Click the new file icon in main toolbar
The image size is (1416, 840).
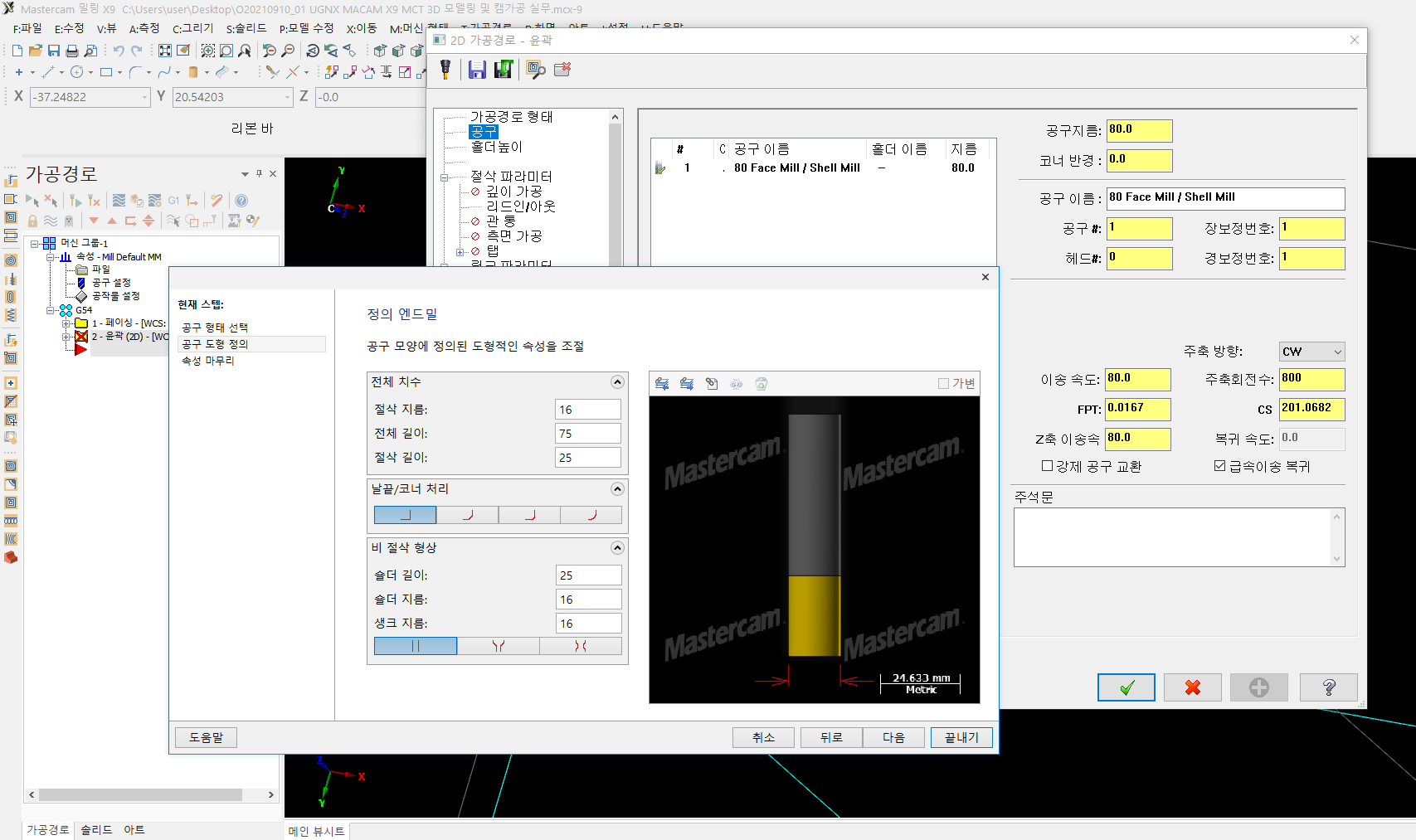pos(17,51)
